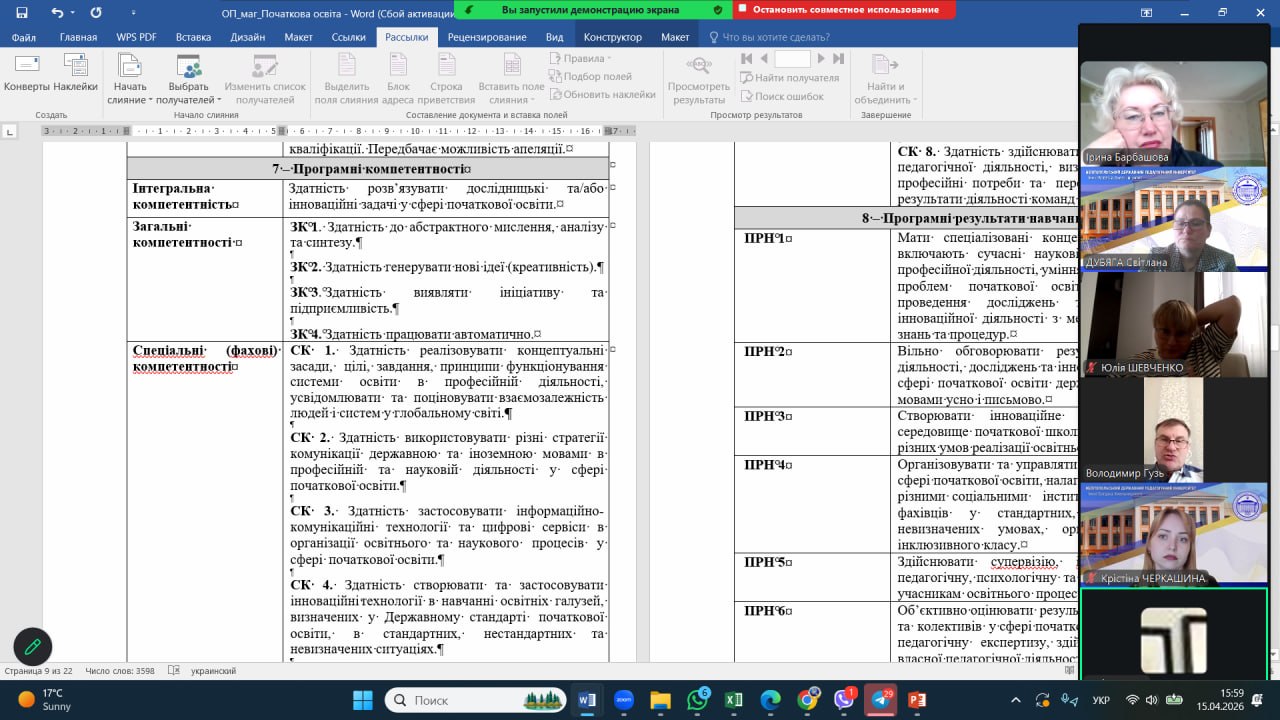The image size is (1280, 720).
Task: Click the Redo icon in the quick access toolbar
Action: pos(96,13)
